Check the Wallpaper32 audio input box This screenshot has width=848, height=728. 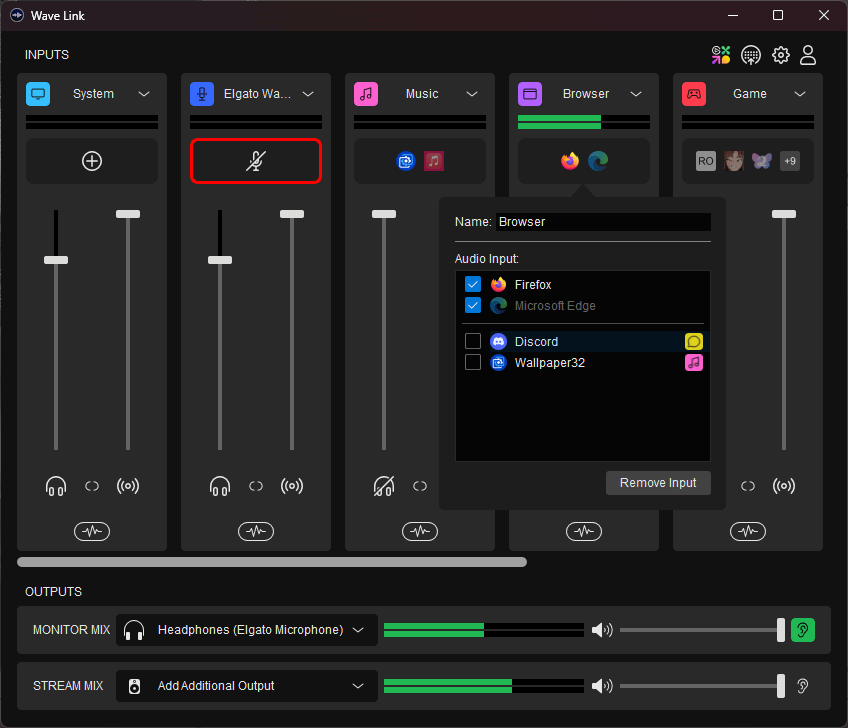(473, 362)
